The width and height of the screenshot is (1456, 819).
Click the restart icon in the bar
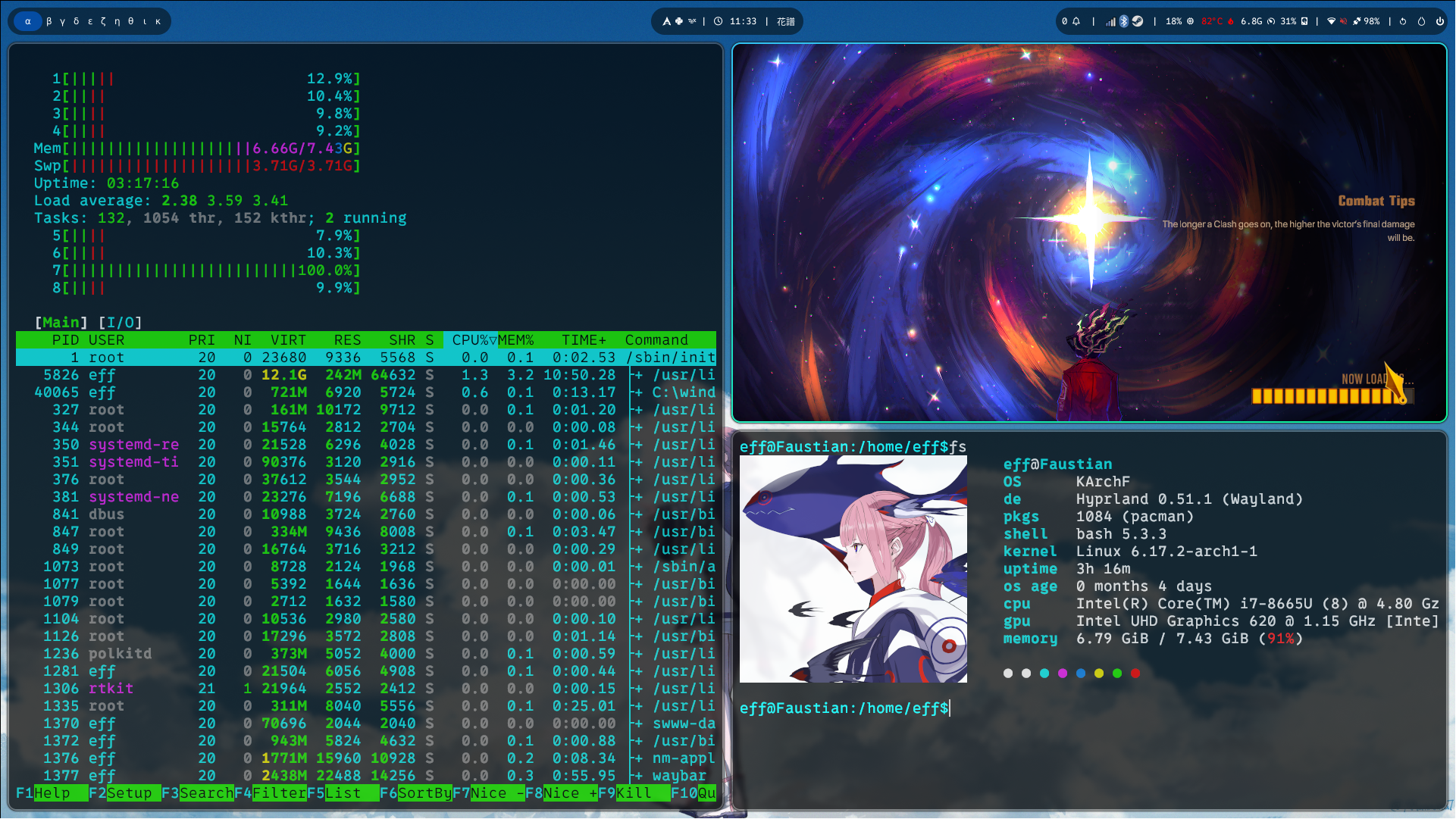pyautogui.click(x=1403, y=21)
